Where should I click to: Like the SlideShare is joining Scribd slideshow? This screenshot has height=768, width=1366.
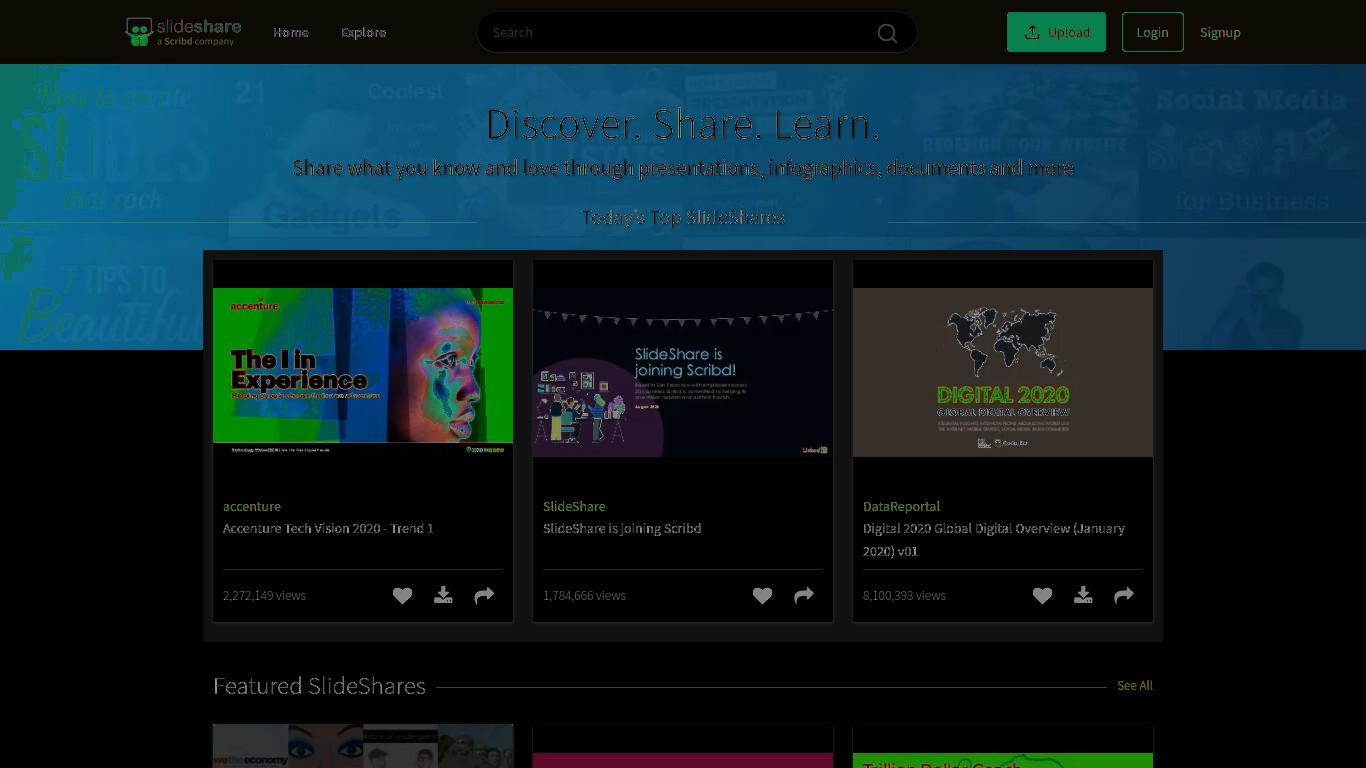762,595
